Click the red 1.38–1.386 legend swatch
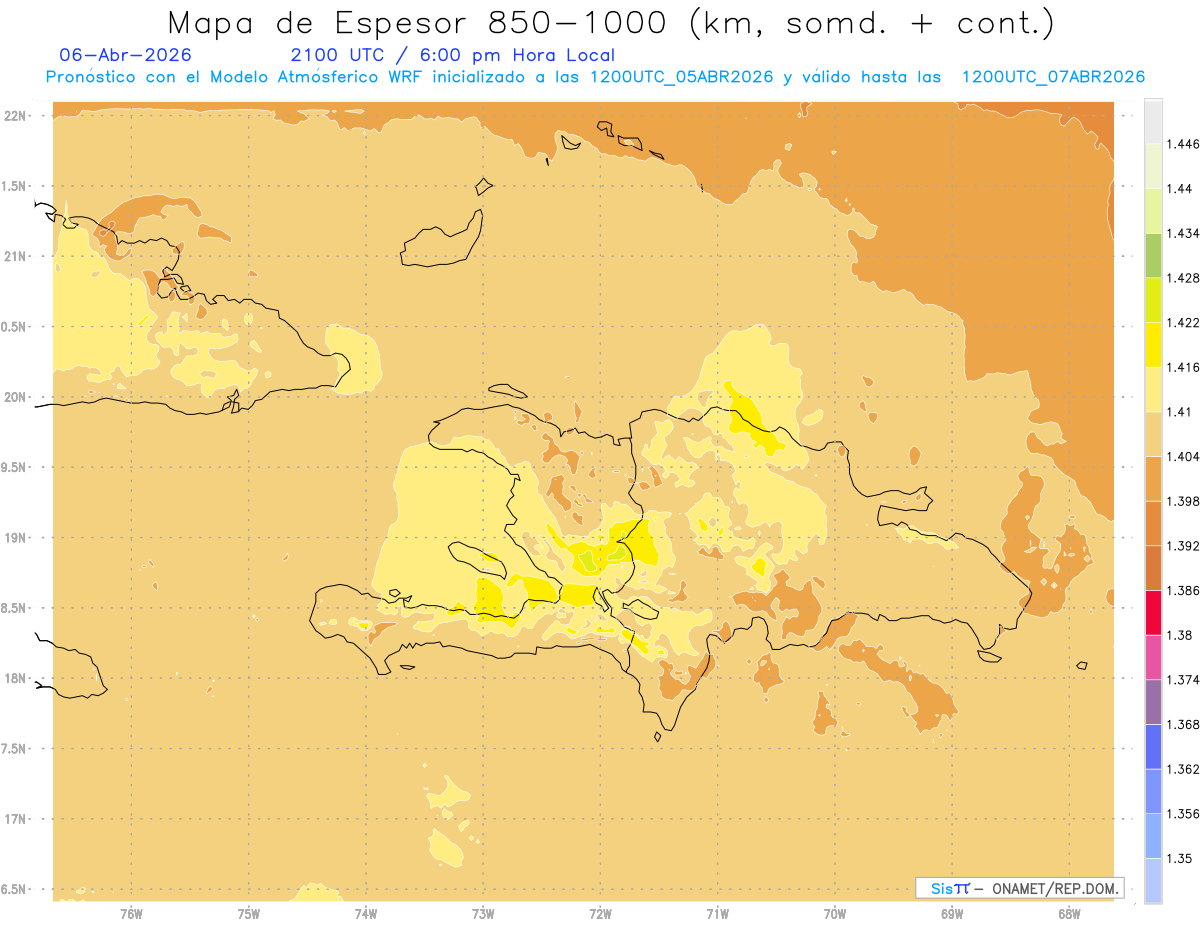1200x927 pixels. coord(1153,613)
